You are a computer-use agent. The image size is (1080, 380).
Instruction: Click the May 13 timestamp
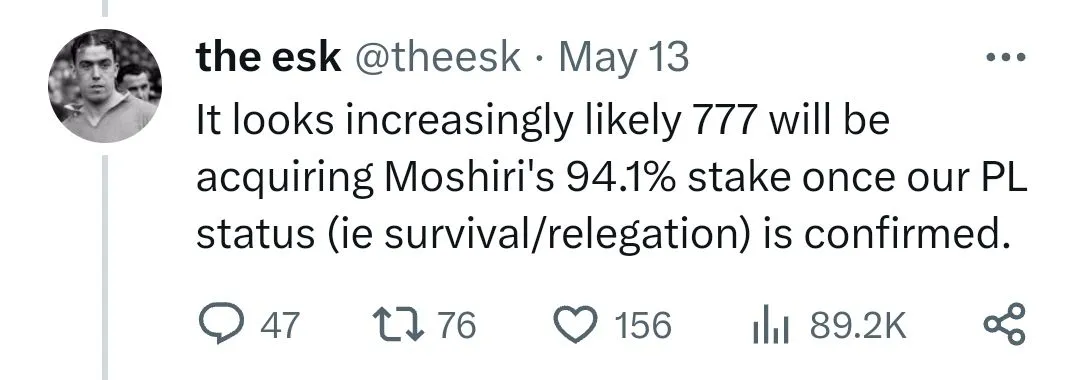[624, 58]
